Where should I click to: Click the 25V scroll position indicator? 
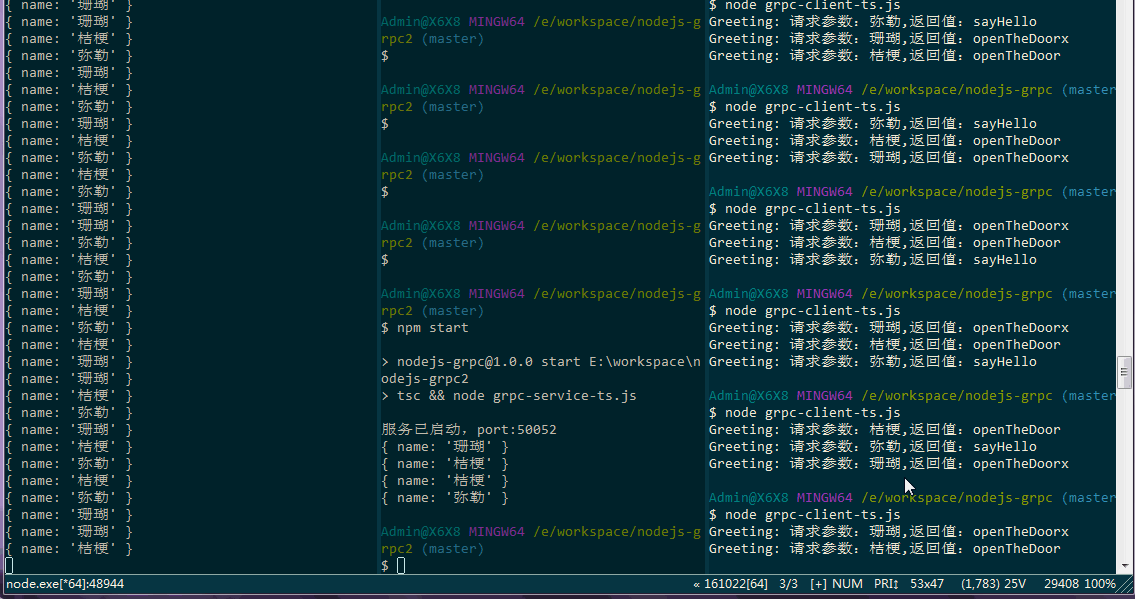point(1014,584)
